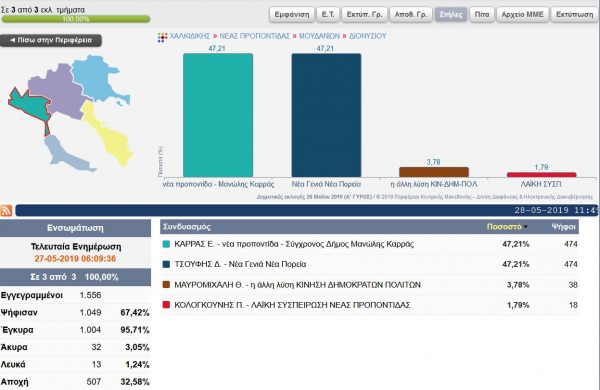Open the Εμφάνιση option
The height and width of the screenshot is (390, 600).
(x=292, y=15)
